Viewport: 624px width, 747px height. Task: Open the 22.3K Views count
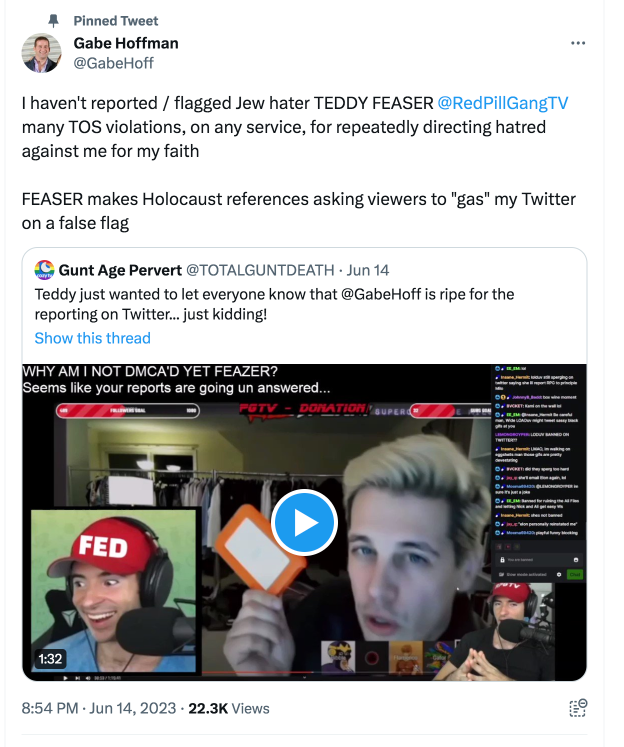[x=229, y=708]
